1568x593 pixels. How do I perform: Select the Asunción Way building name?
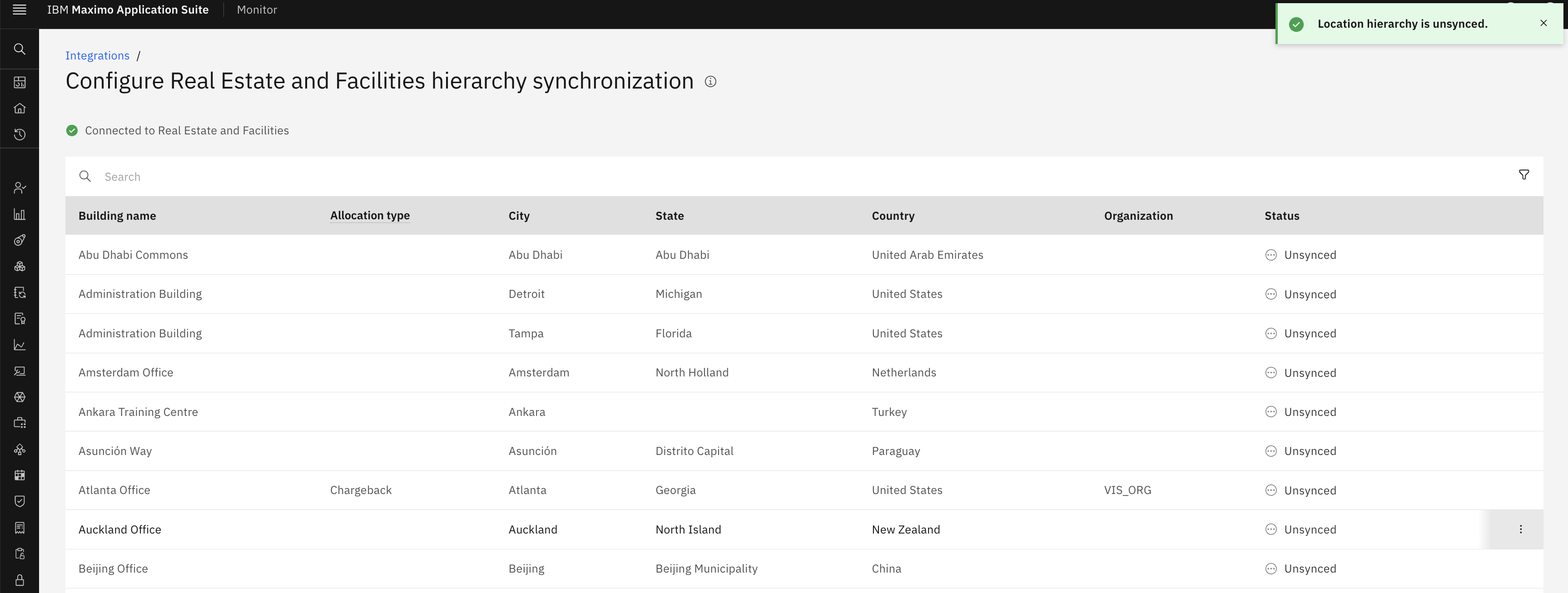point(115,451)
